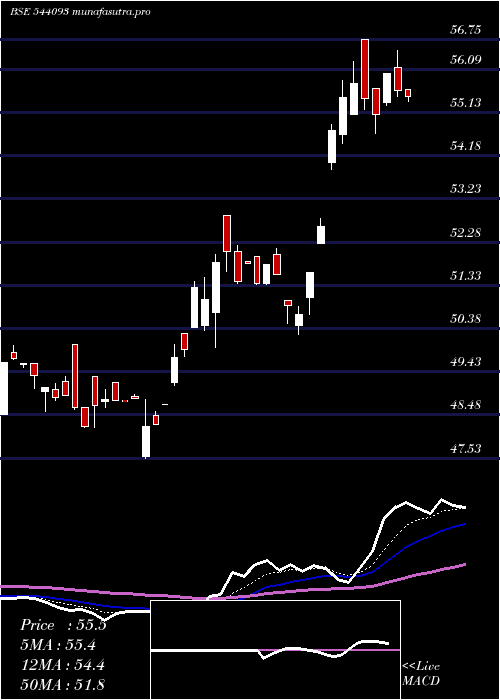Click the 53.23 price level label
The height and width of the screenshot is (700, 500).
click(x=465, y=189)
